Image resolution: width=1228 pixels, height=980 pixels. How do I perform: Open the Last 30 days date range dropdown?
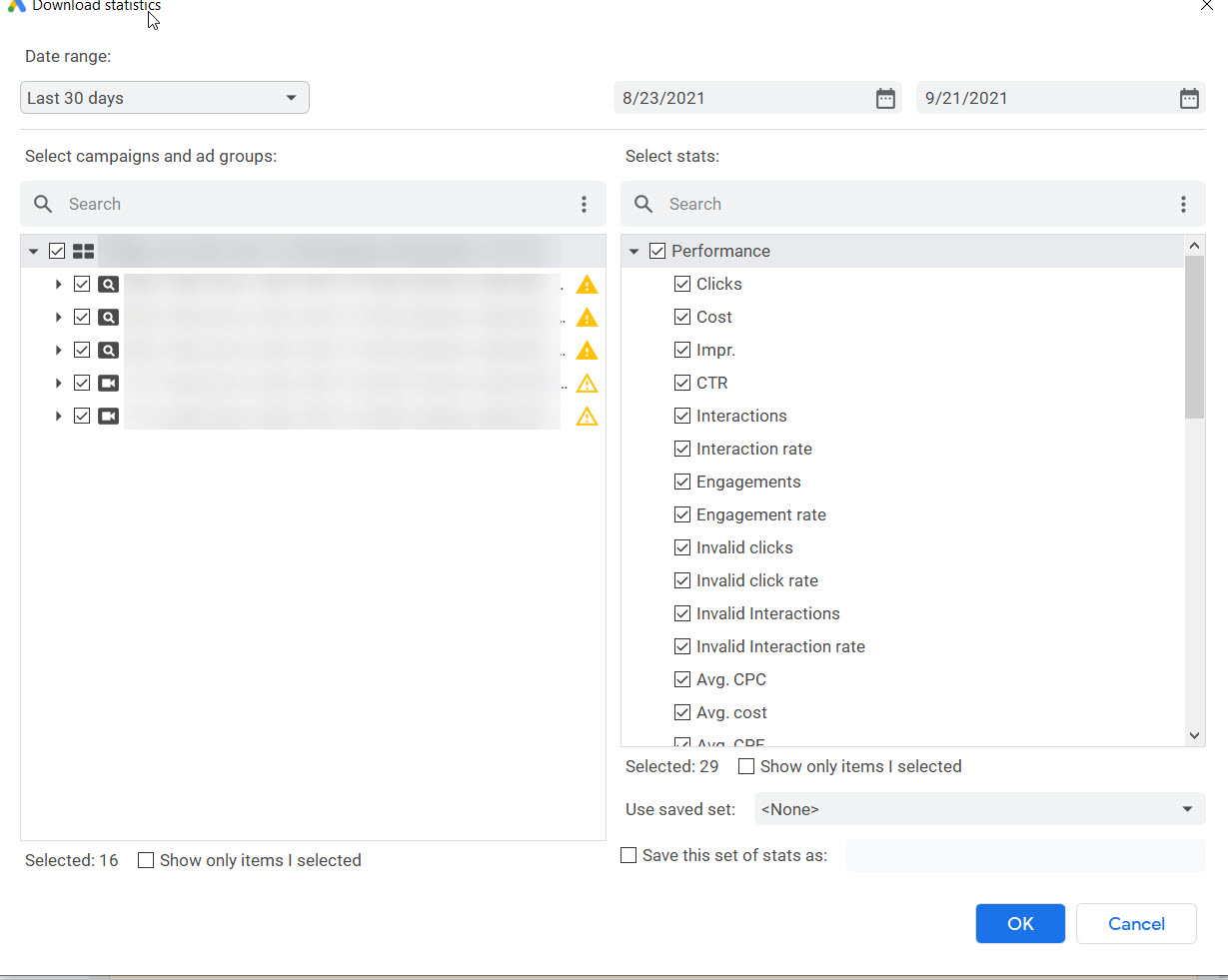coord(165,98)
